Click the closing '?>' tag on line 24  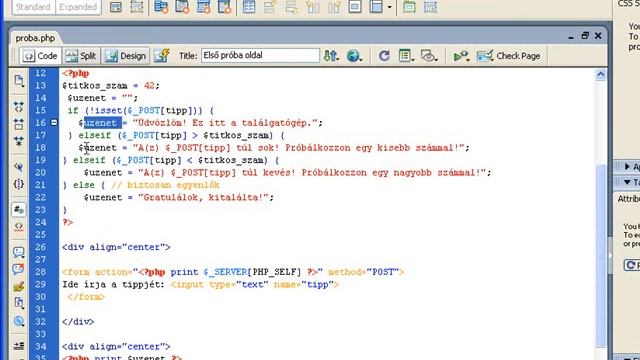68,222
